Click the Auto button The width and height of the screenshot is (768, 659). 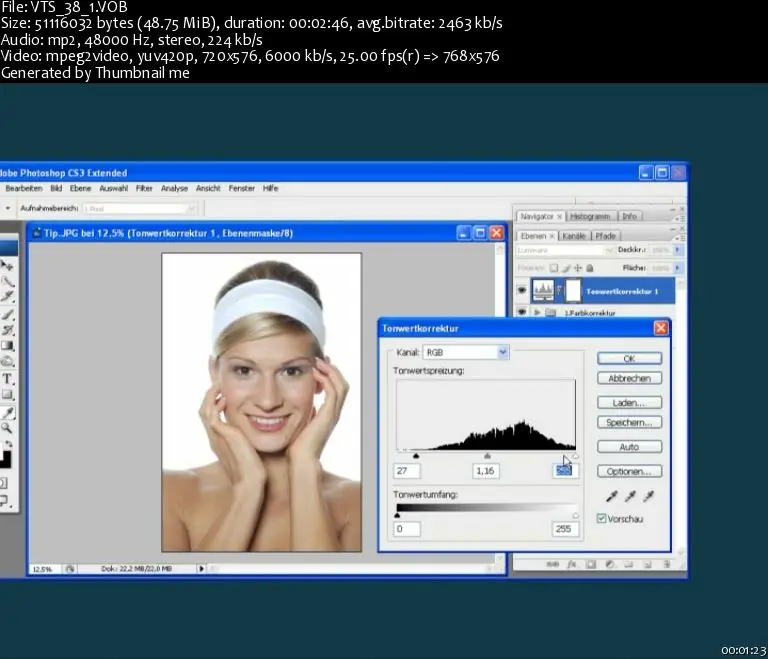[629, 447]
